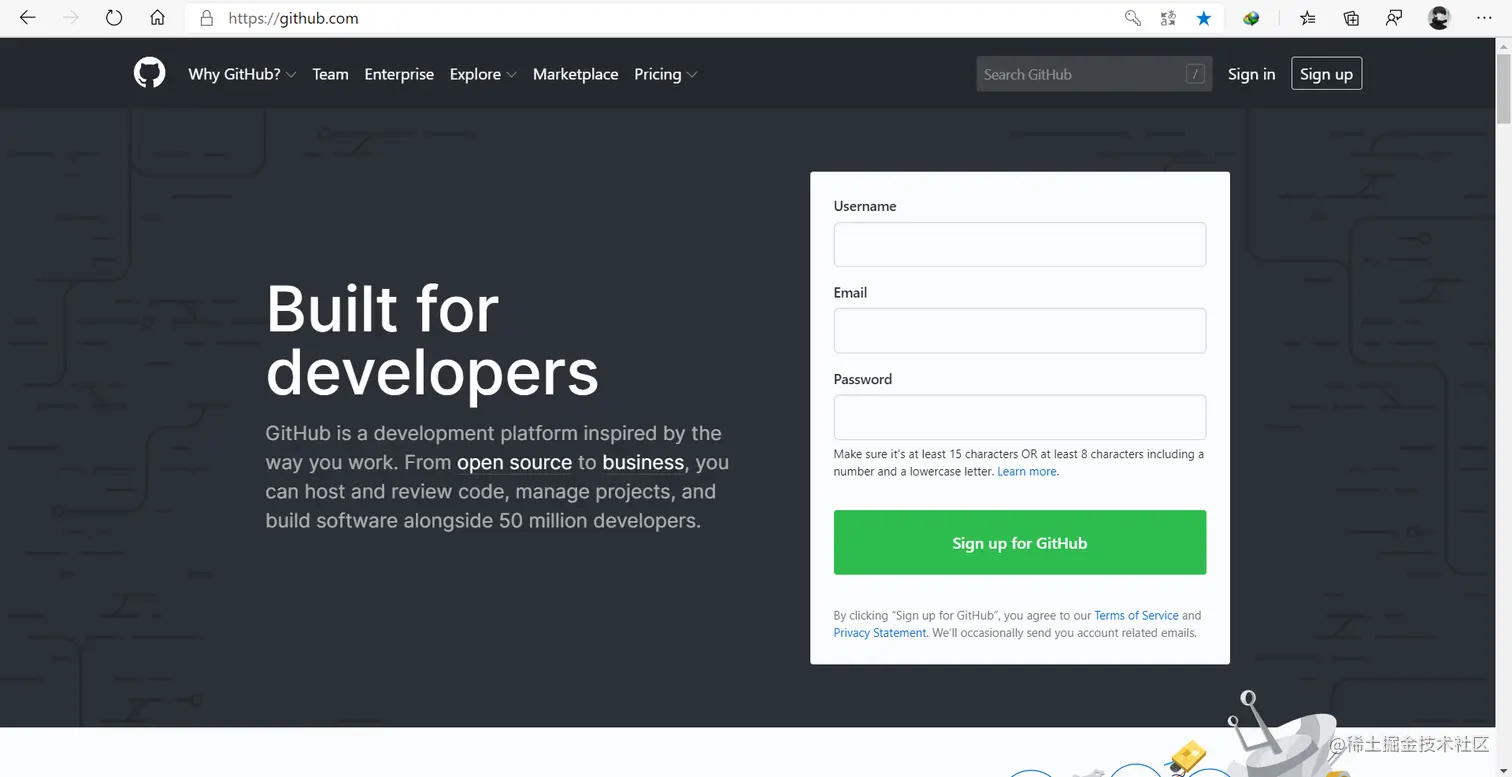Click the GitHub Octocat logo
Viewport: 1512px width, 777px height.
tap(150, 73)
